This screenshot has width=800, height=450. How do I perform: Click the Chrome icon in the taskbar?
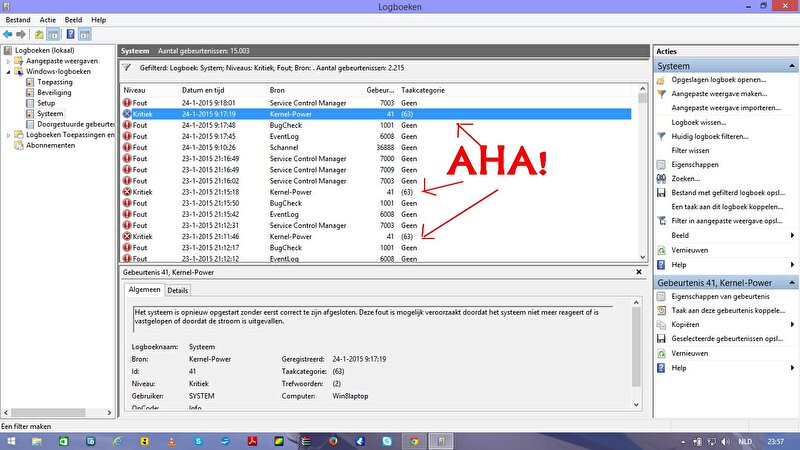411,440
